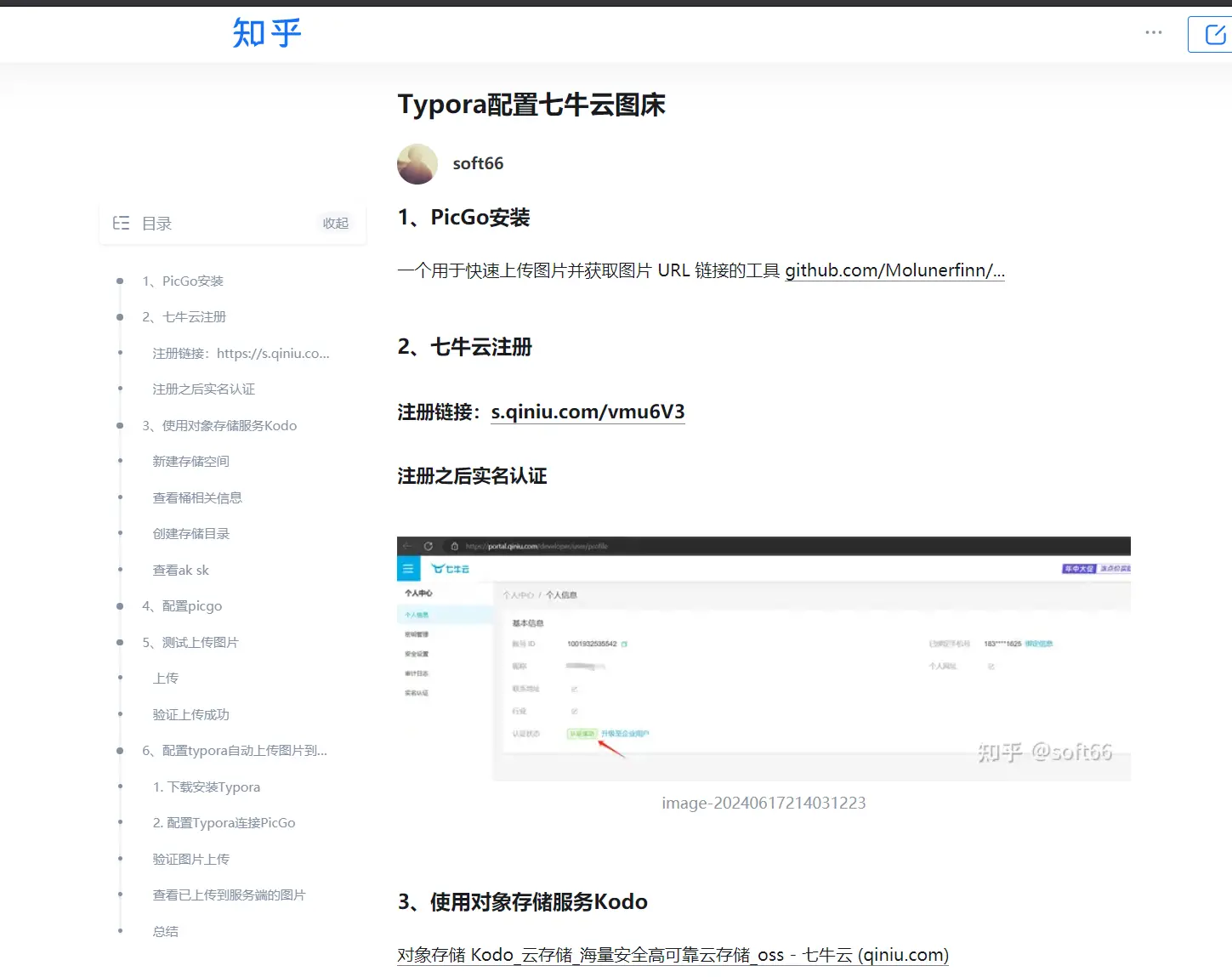
Task: Open the three-dot more options menu
Action: coord(1153,33)
